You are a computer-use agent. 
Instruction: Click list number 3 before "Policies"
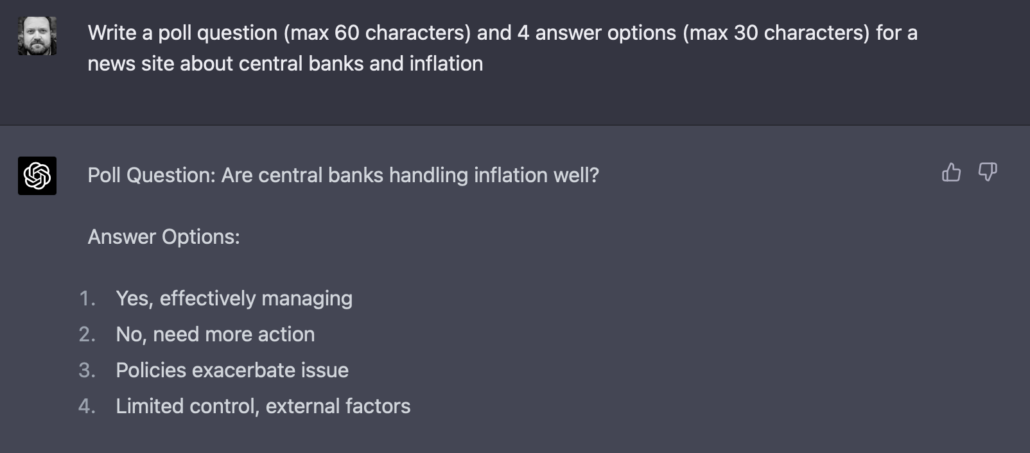(x=88, y=370)
